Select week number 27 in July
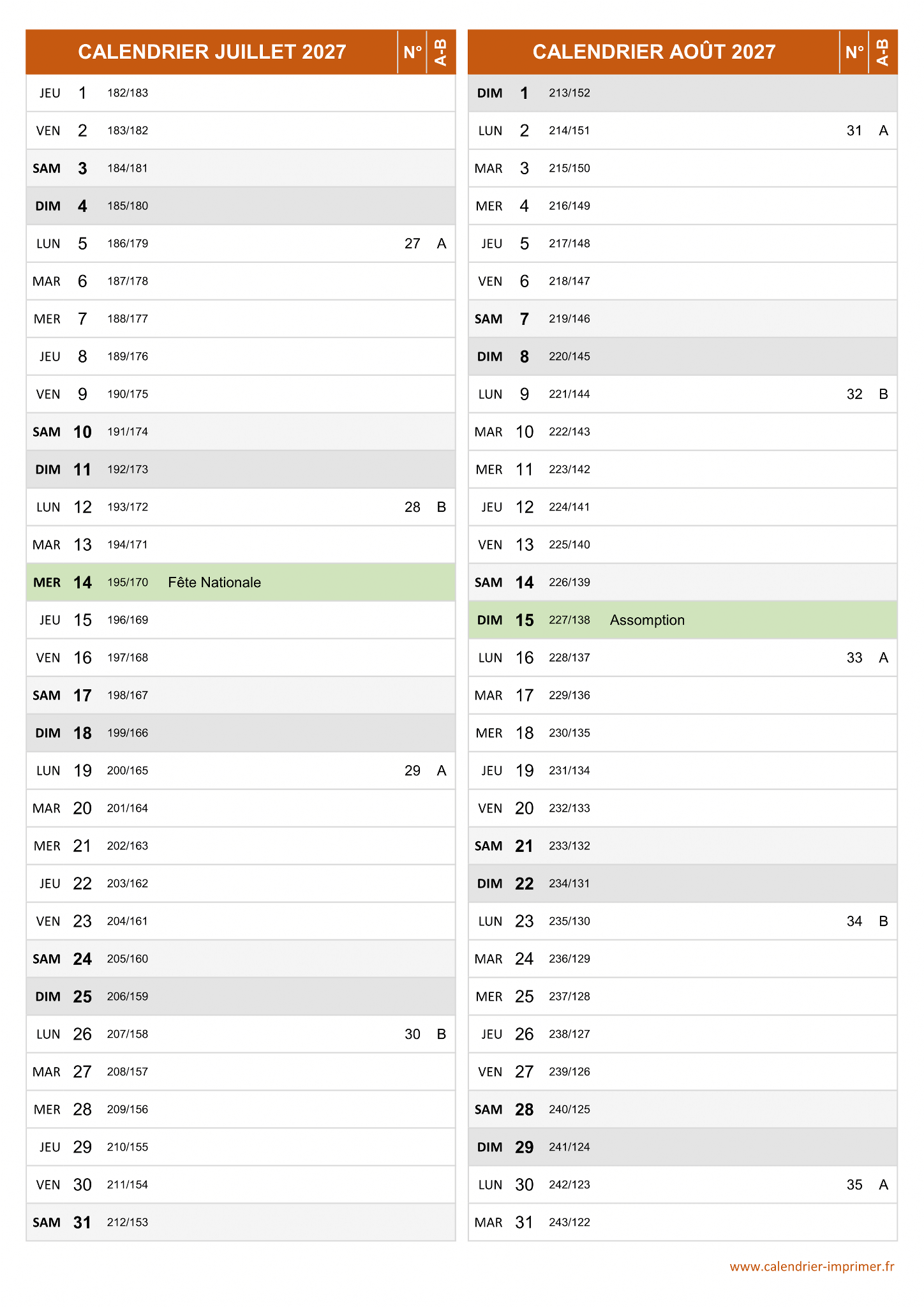924x1307 pixels. (412, 243)
